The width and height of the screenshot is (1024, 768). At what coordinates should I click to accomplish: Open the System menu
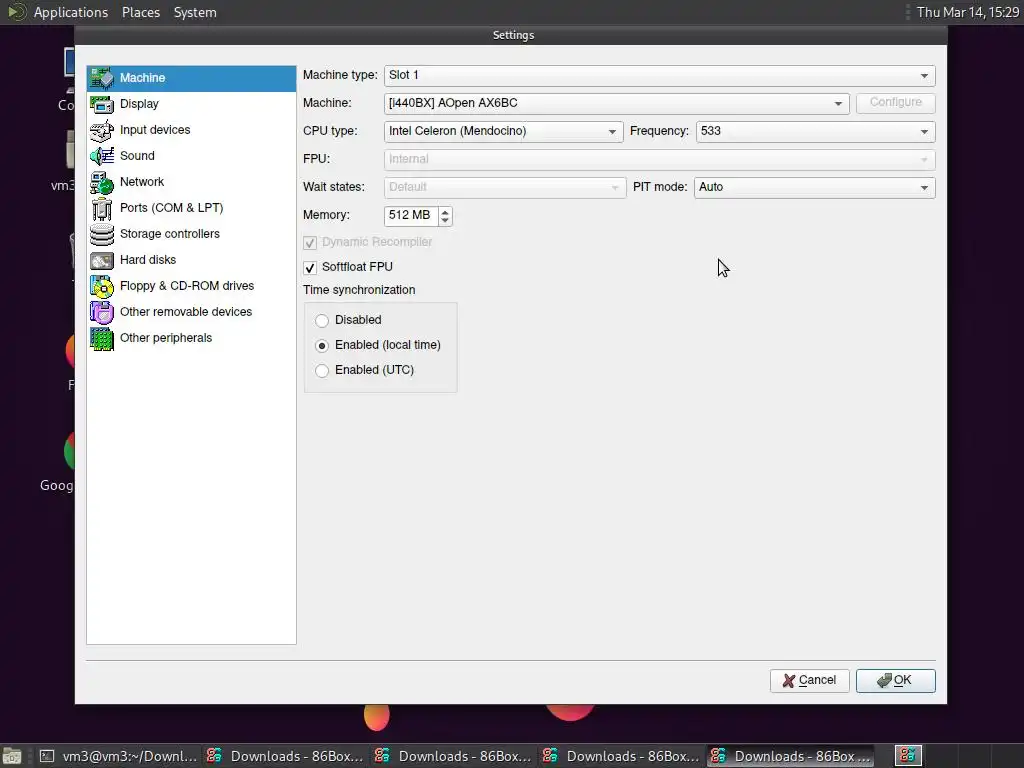[195, 12]
